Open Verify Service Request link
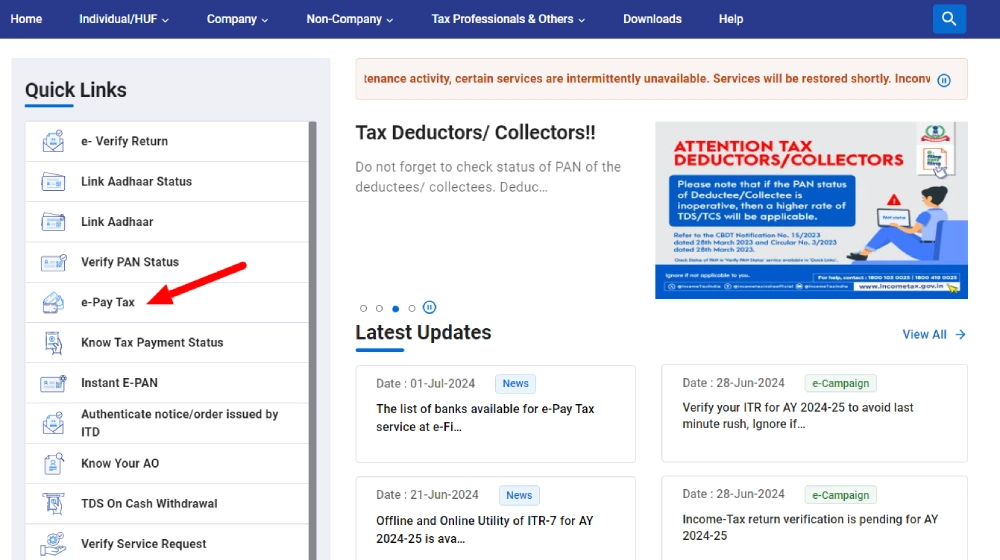Viewport: 1000px width, 560px height. coord(167,543)
